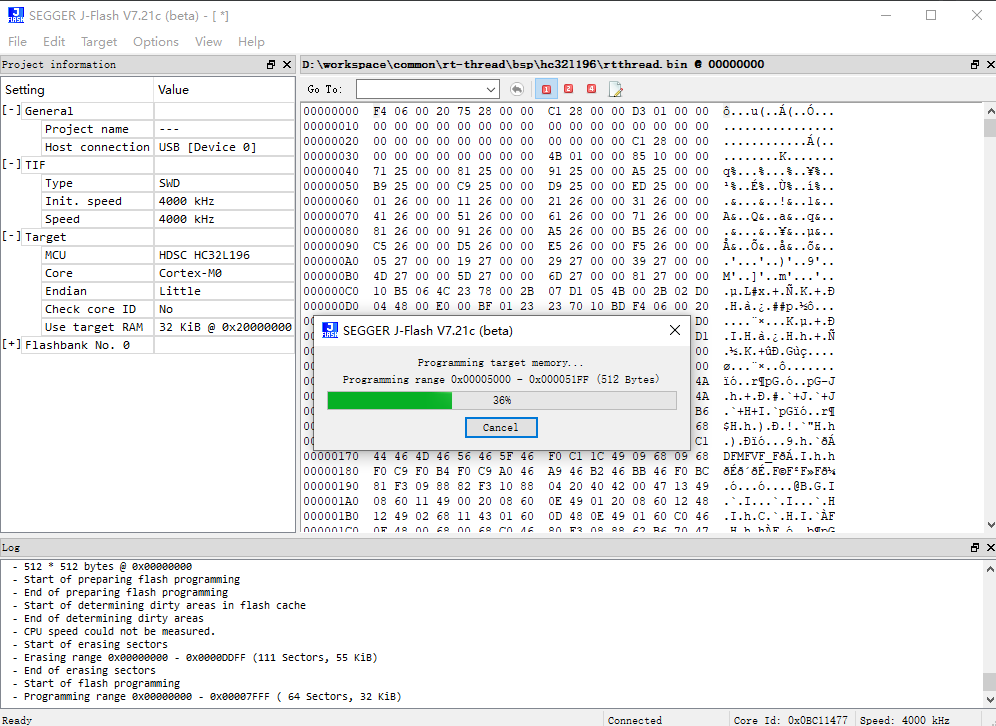Open the Go To address dropdown
The height and width of the screenshot is (726, 996).
tap(491, 89)
